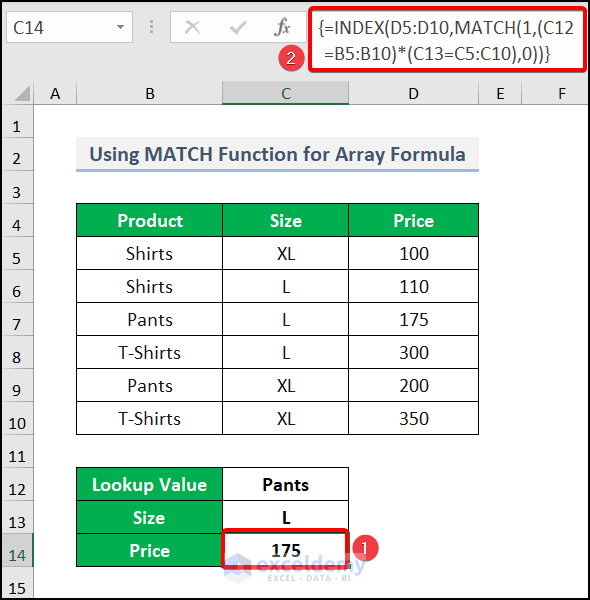Select the cell with price 110
The width and height of the screenshot is (590, 600).
pyautogui.click(x=414, y=287)
